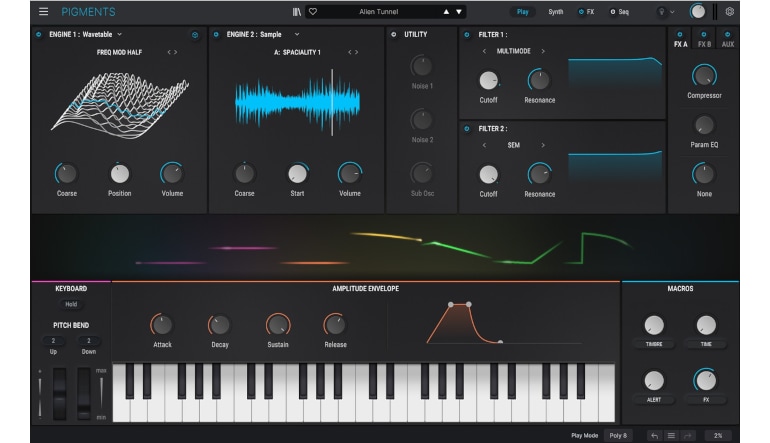Click the undo arrow in status bar

pyautogui.click(x=654, y=436)
